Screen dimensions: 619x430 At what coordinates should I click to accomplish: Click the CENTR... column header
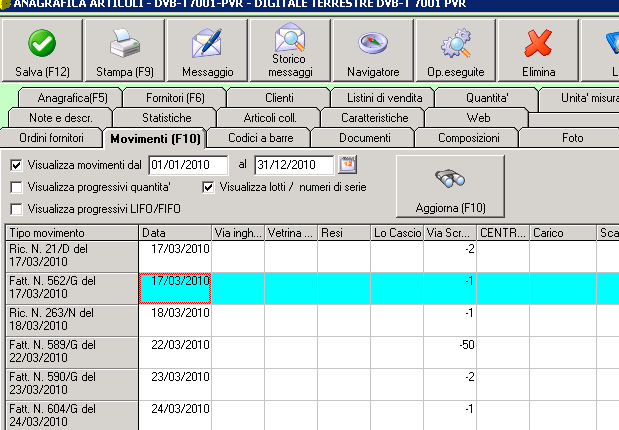coord(503,233)
